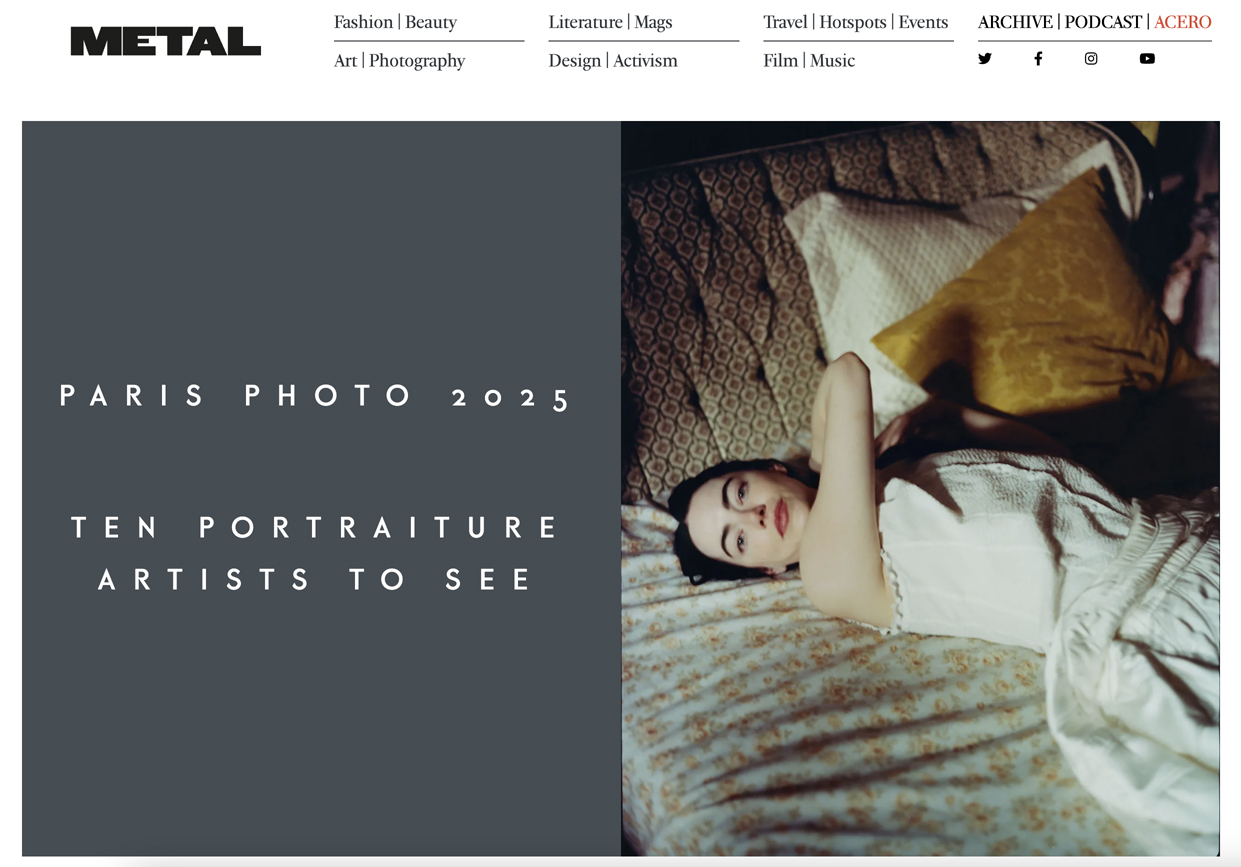Go to the Literature section

point(585,22)
